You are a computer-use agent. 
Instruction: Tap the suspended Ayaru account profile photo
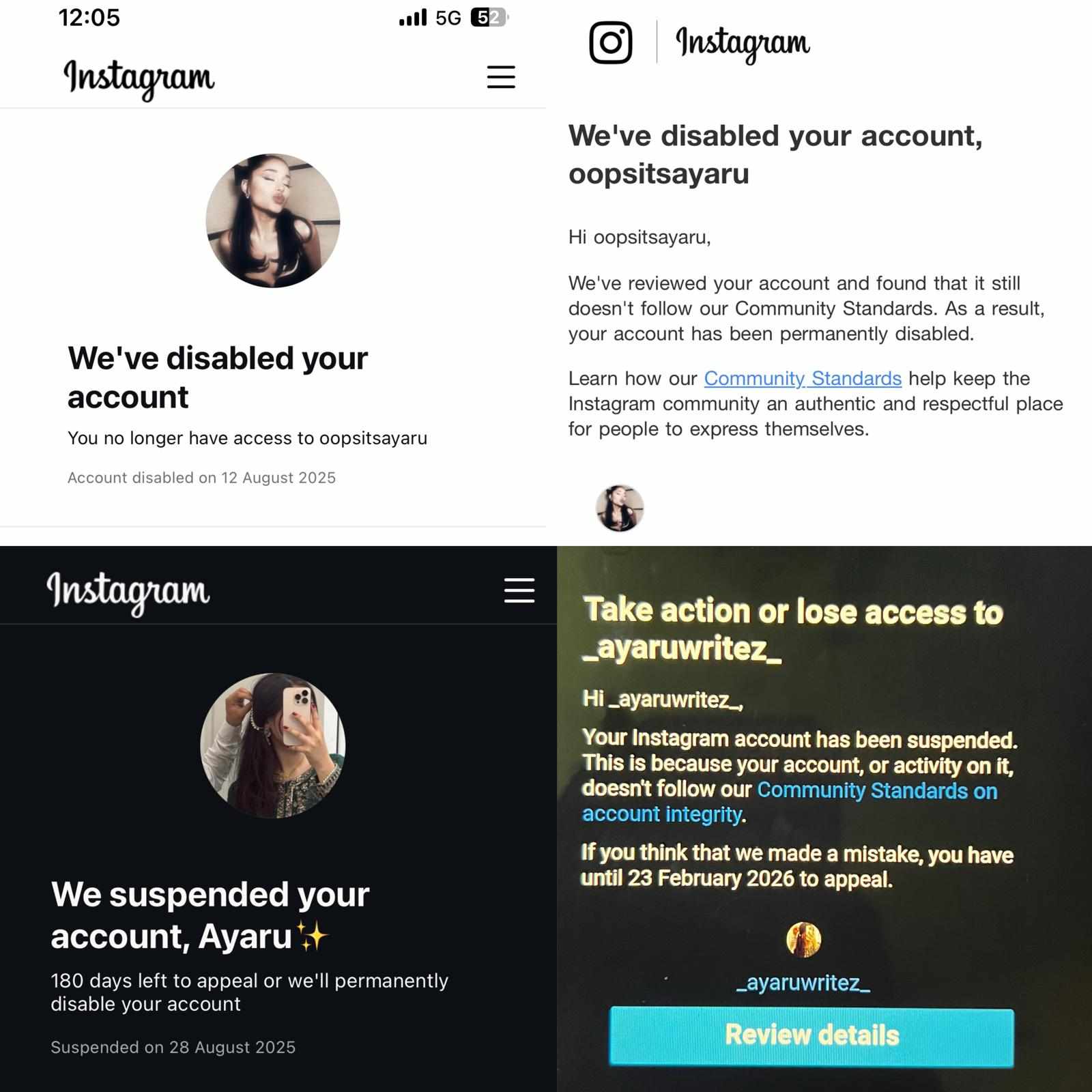point(273,746)
